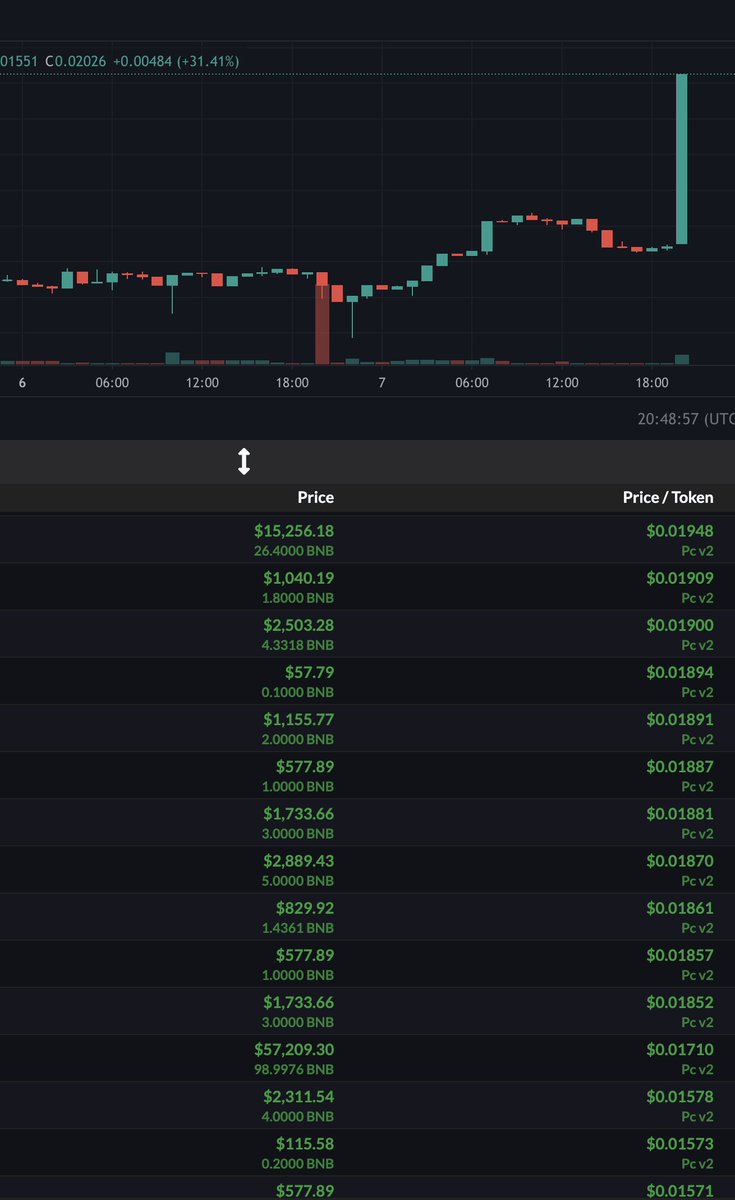The width and height of the screenshot is (735, 1200).
Task: Select the $0.01852 token price
Action: (x=680, y=1002)
